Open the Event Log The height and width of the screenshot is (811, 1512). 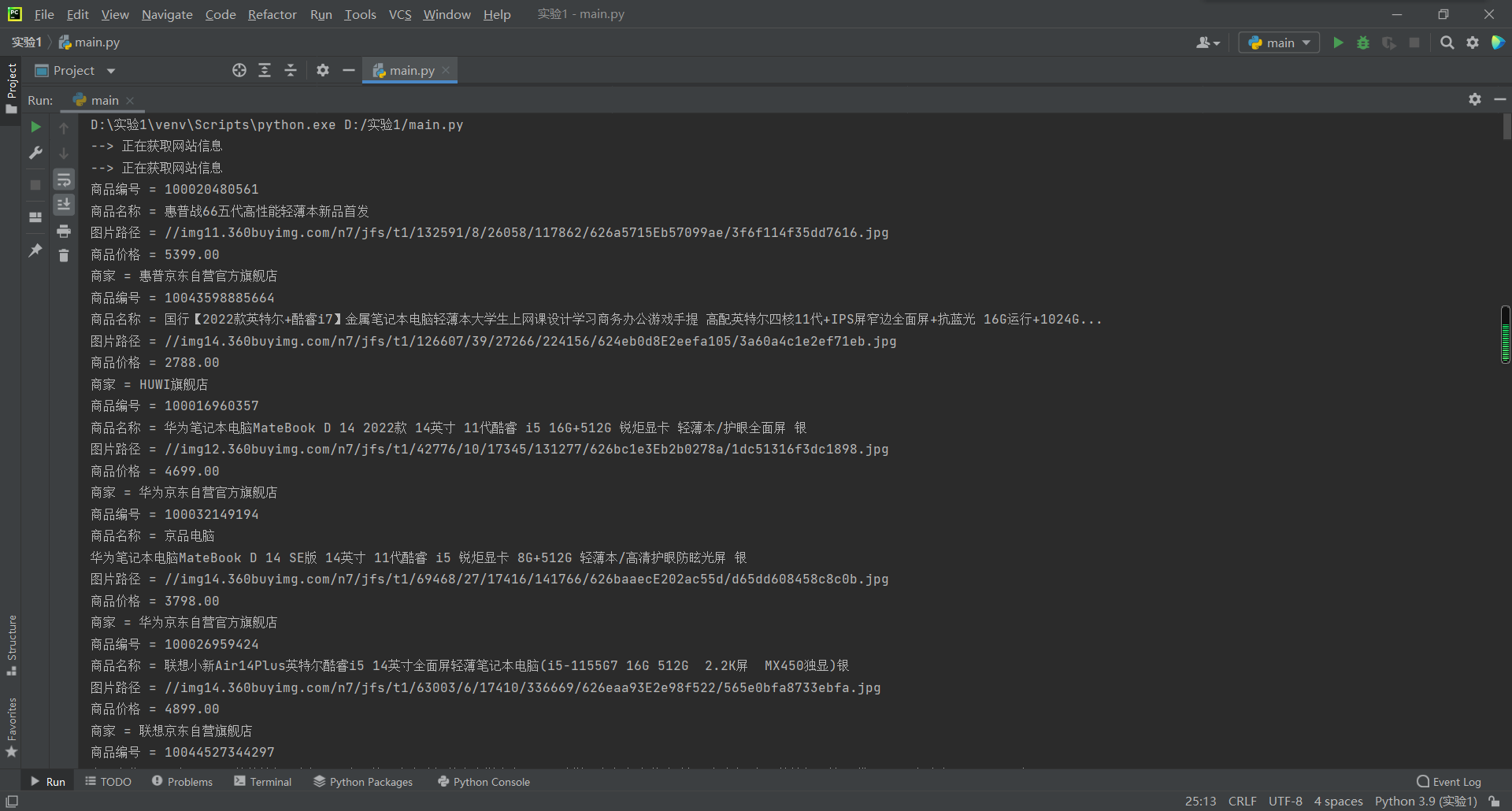click(x=1449, y=782)
